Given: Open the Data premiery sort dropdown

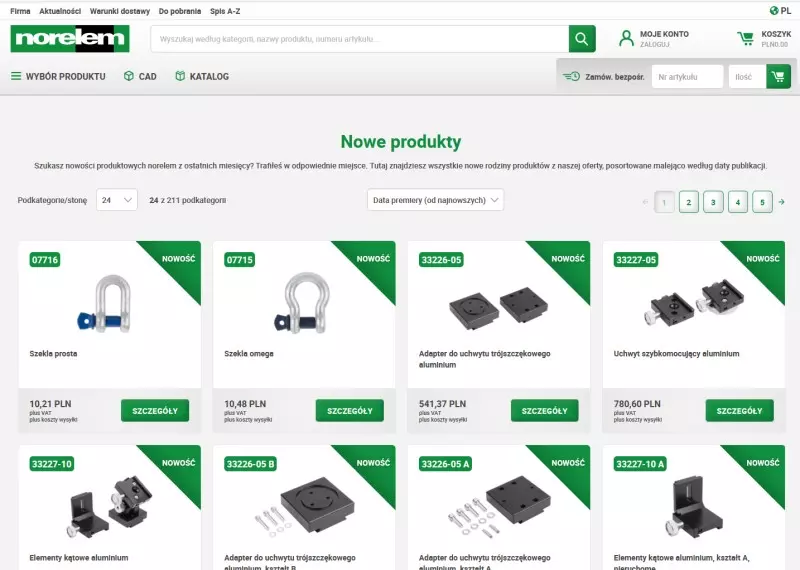Looking at the screenshot, I should pos(435,200).
